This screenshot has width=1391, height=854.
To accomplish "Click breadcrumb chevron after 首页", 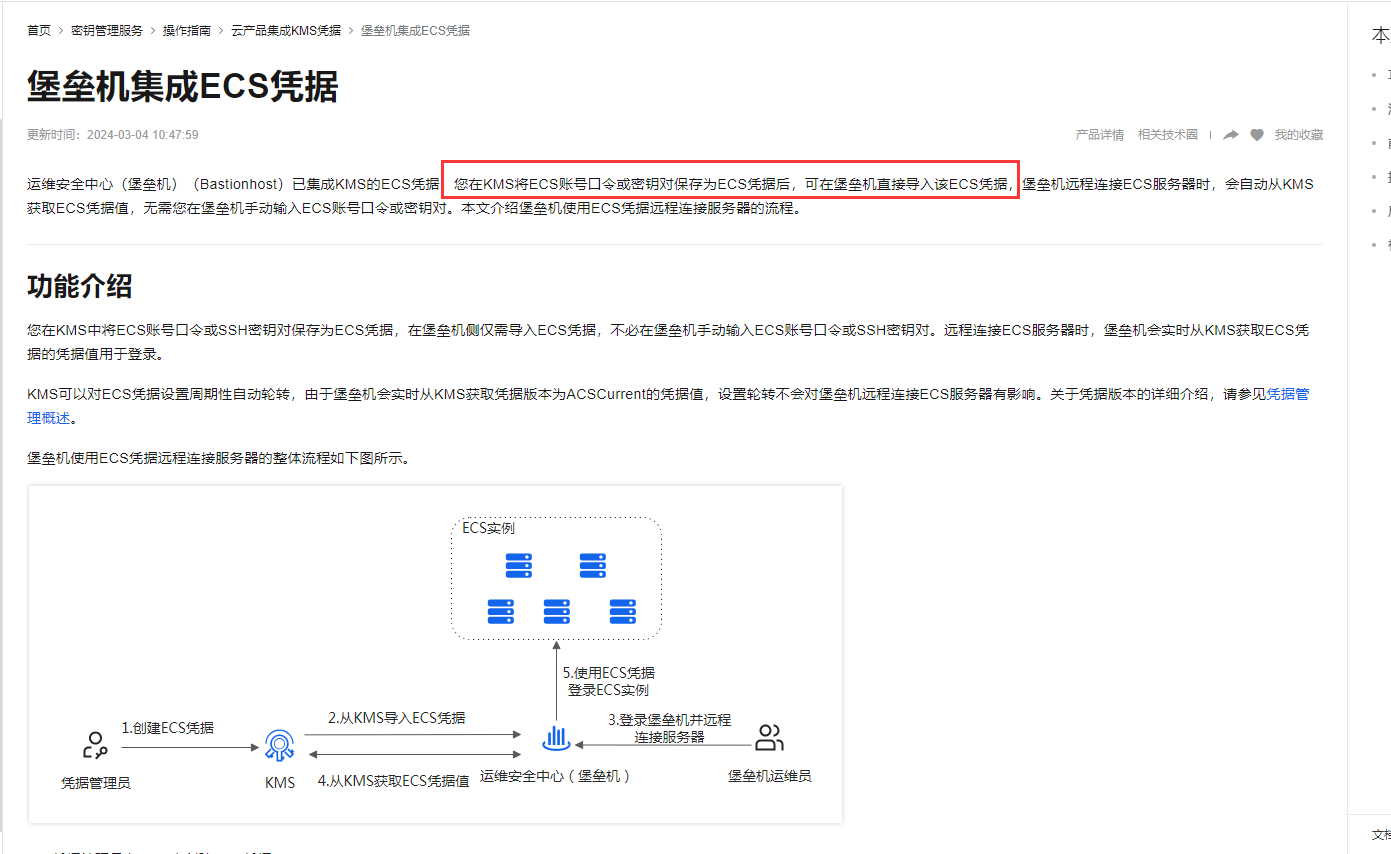I will pos(61,31).
